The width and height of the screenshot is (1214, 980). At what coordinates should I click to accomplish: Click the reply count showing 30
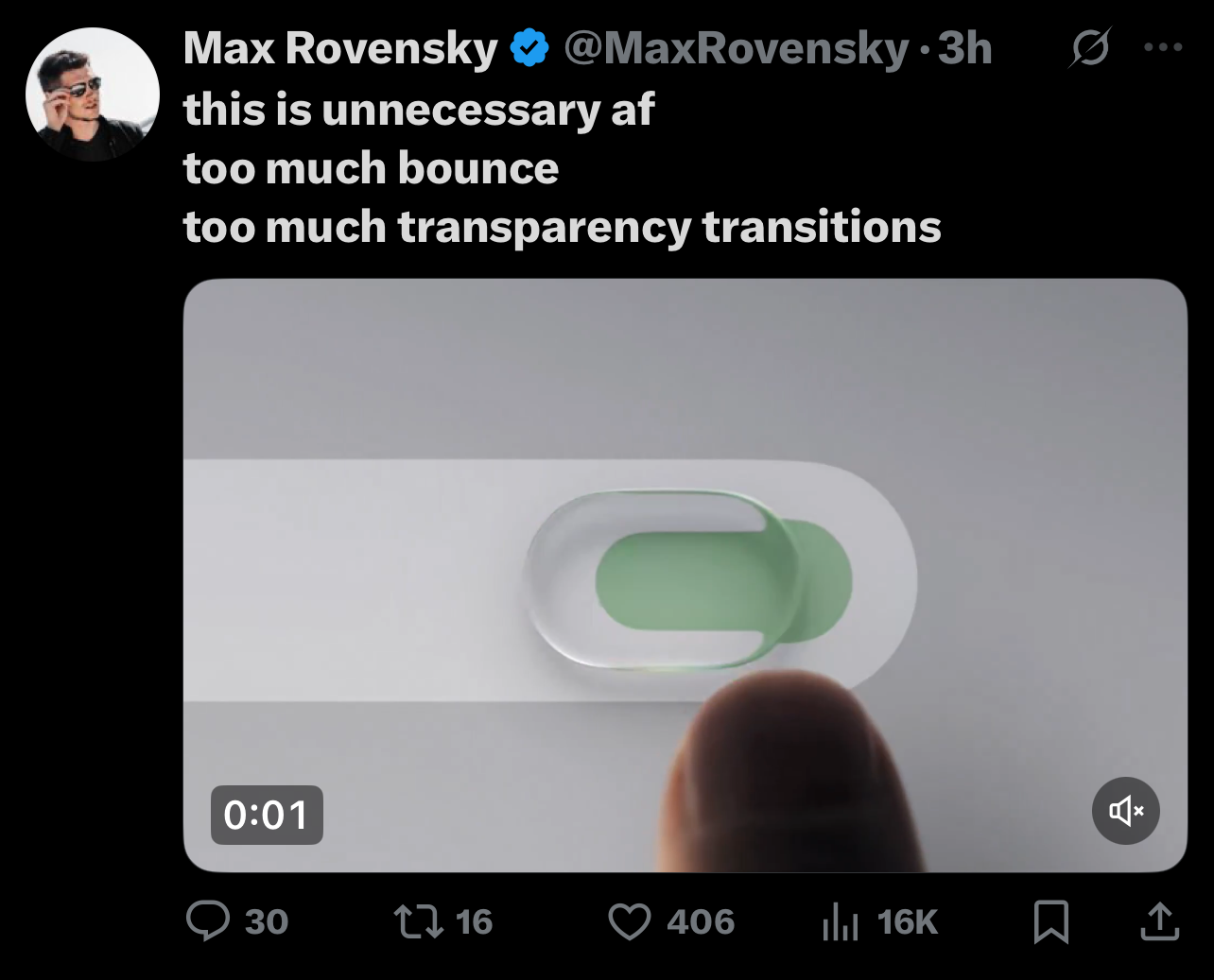tap(268, 921)
